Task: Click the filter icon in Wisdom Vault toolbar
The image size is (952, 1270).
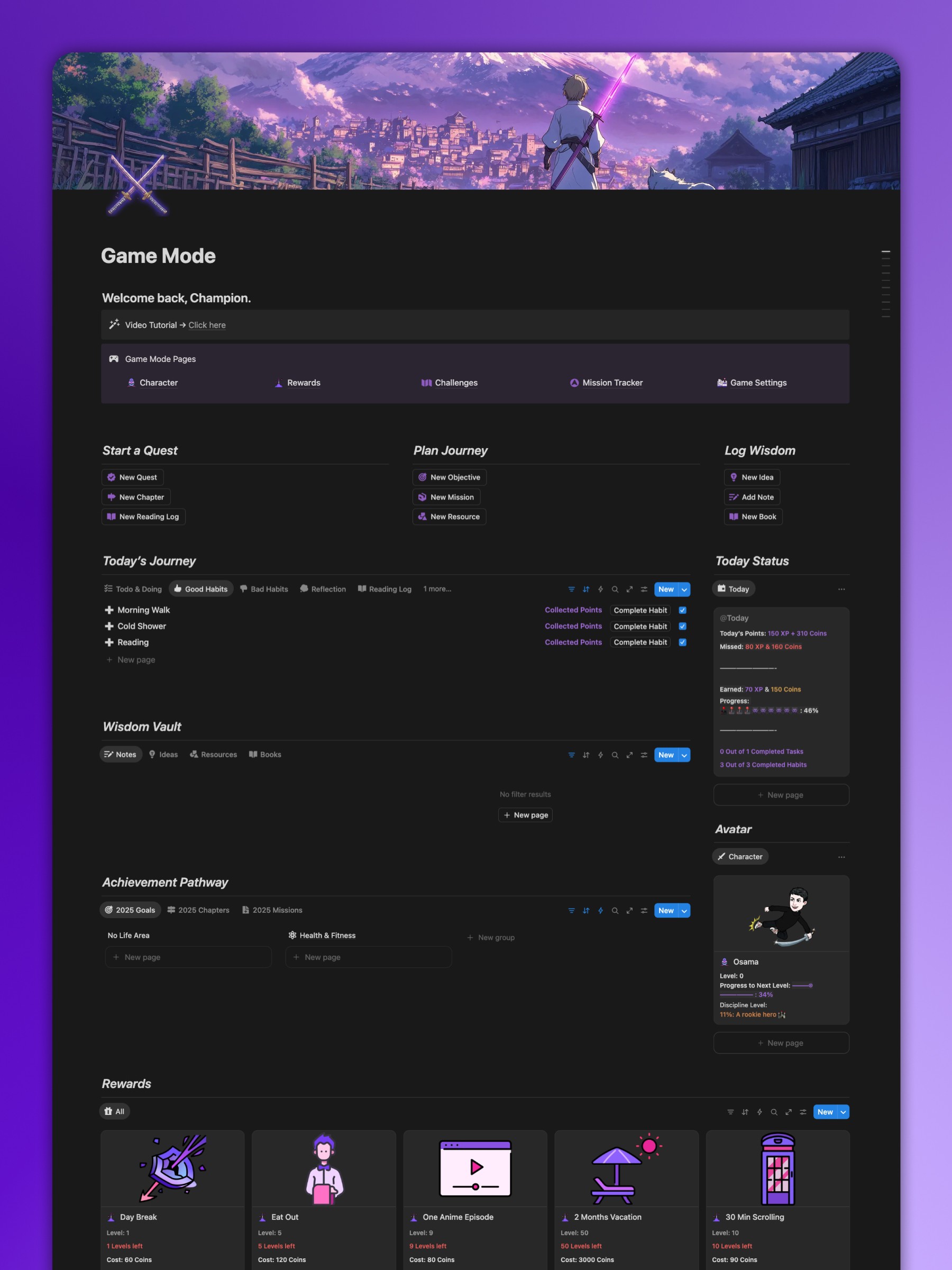Action: pyautogui.click(x=572, y=755)
